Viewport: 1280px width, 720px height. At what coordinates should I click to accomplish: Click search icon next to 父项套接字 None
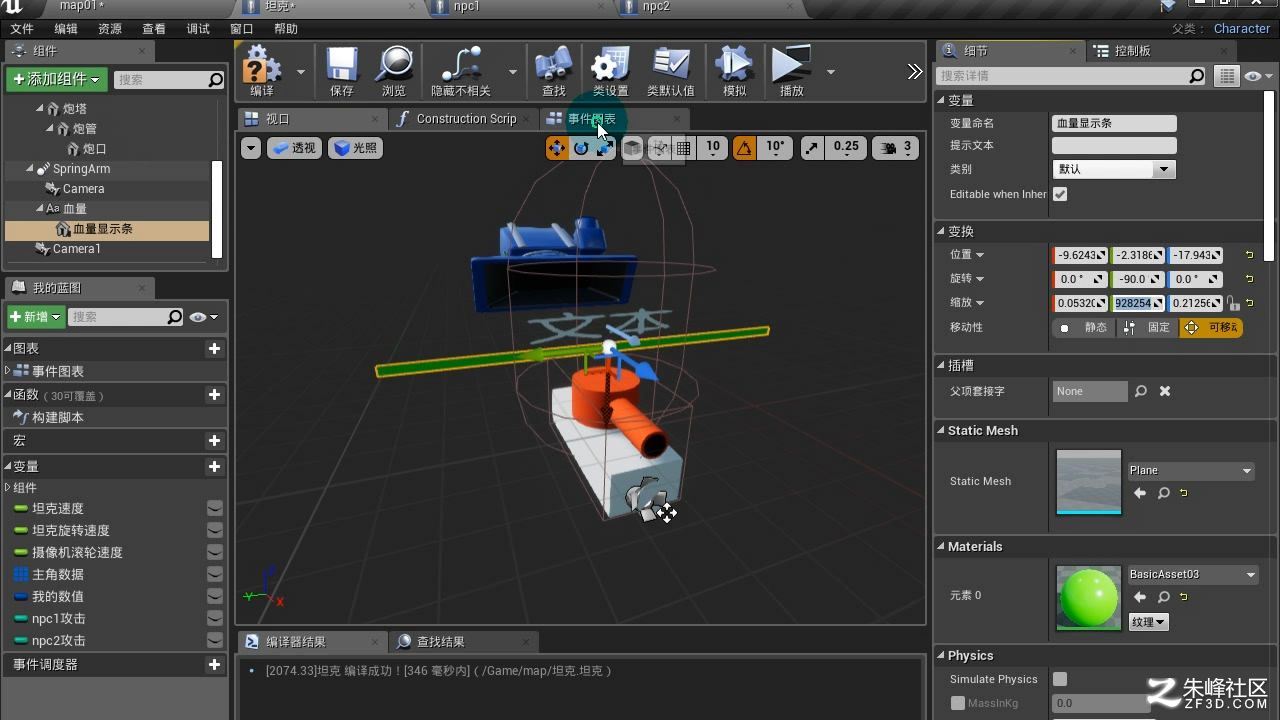pos(1140,391)
